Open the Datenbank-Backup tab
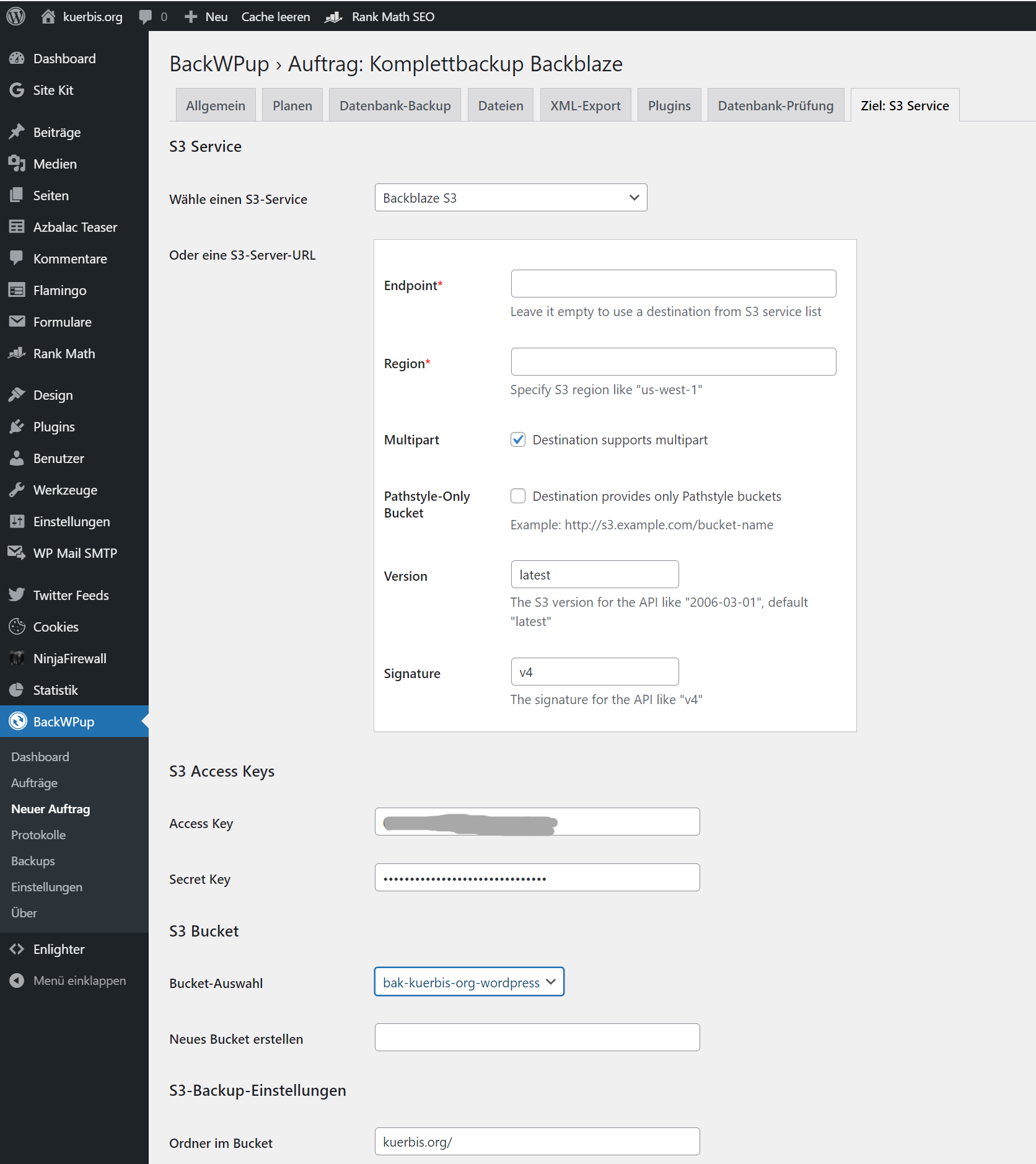Image resolution: width=1036 pixels, height=1164 pixels. pyautogui.click(x=395, y=105)
